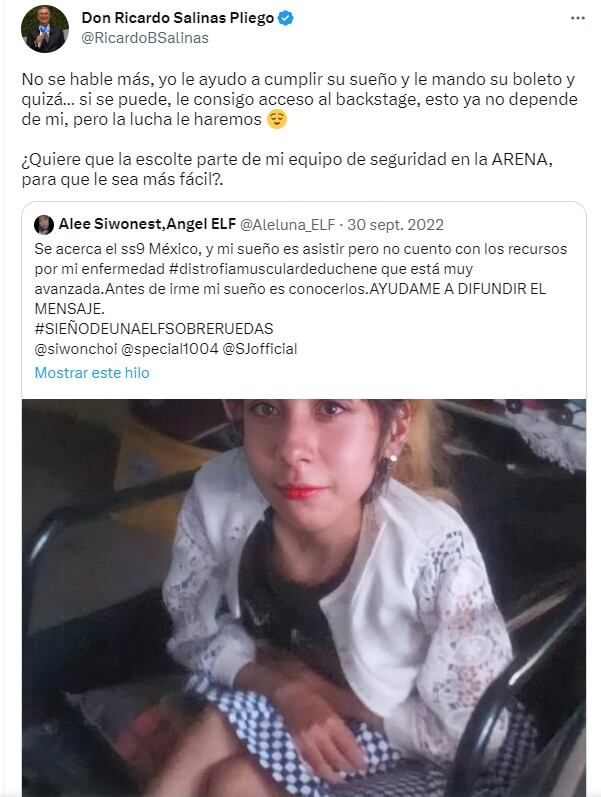Image resolution: width=601 pixels, height=797 pixels.
Task: Click the main tweet text about backstage access
Action: [299, 100]
